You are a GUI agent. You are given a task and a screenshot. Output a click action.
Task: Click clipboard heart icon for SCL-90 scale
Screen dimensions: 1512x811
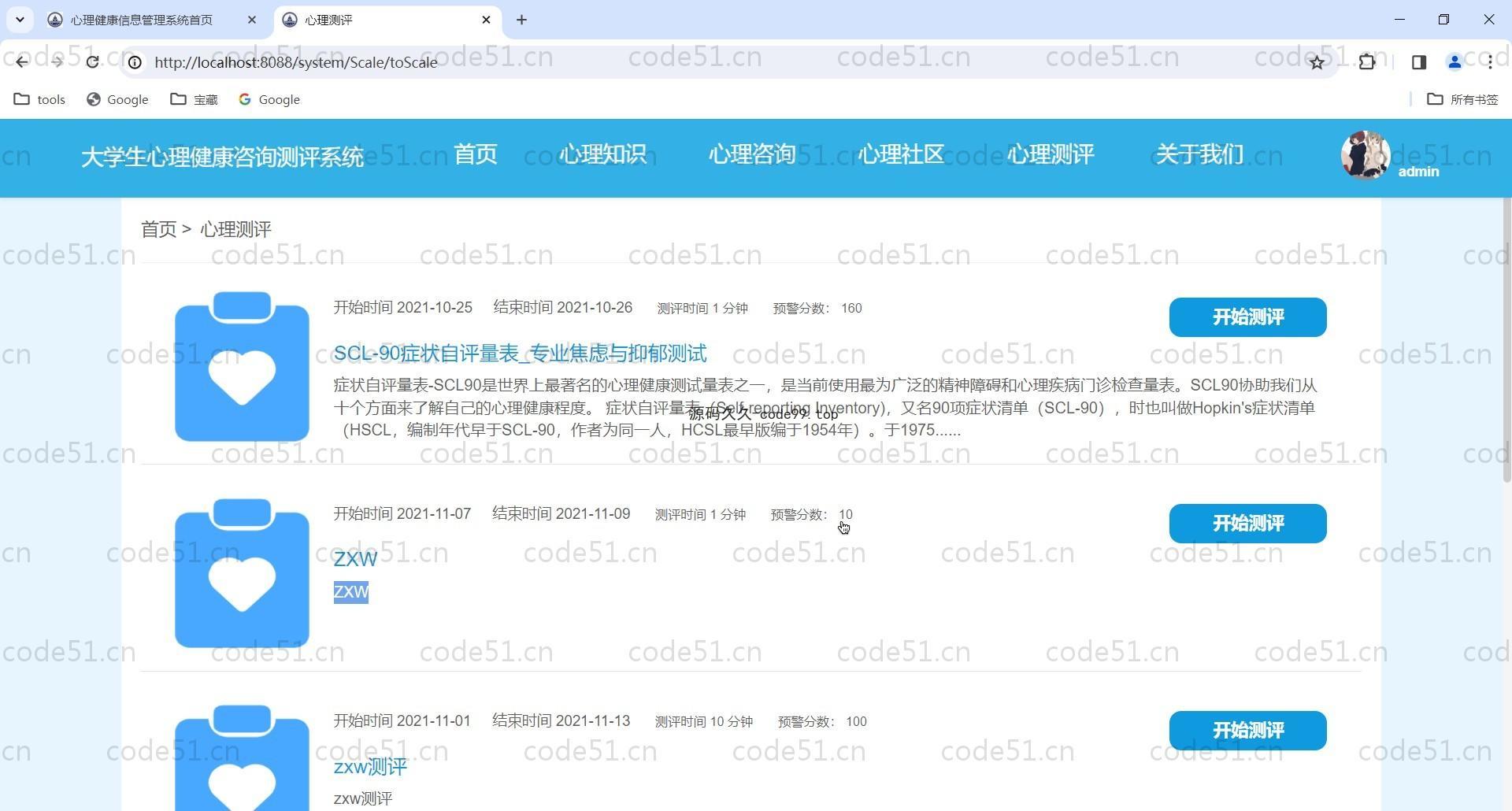[x=242, y=366]
